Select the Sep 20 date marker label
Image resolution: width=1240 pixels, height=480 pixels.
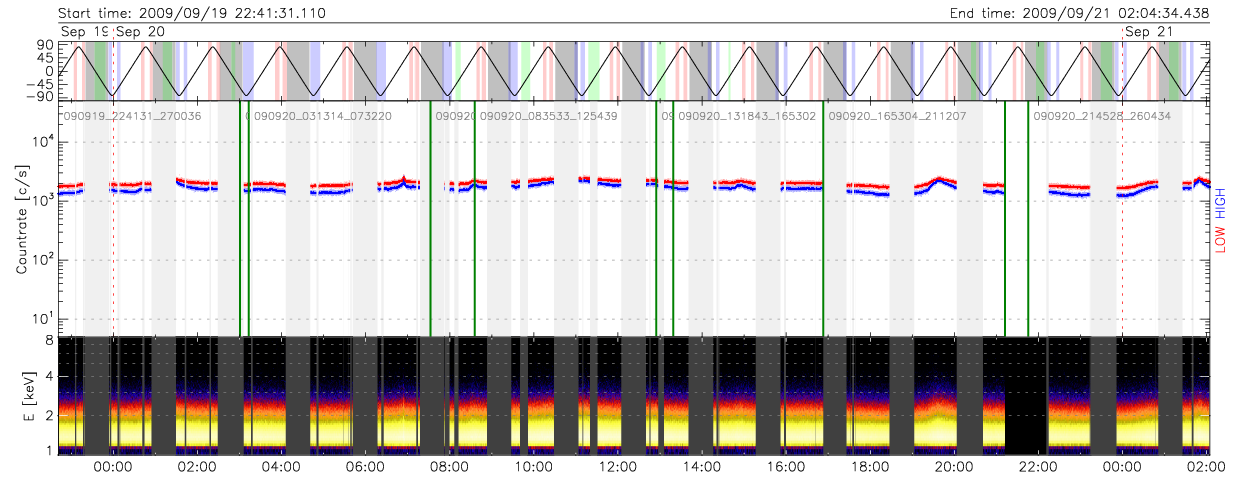[141, 32]
